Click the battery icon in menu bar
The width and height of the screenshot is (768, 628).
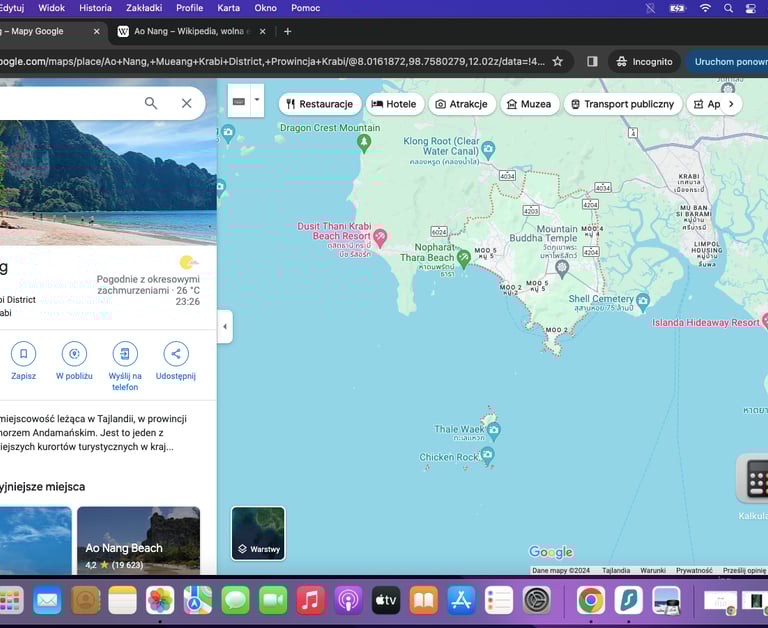tap(677, 8)
